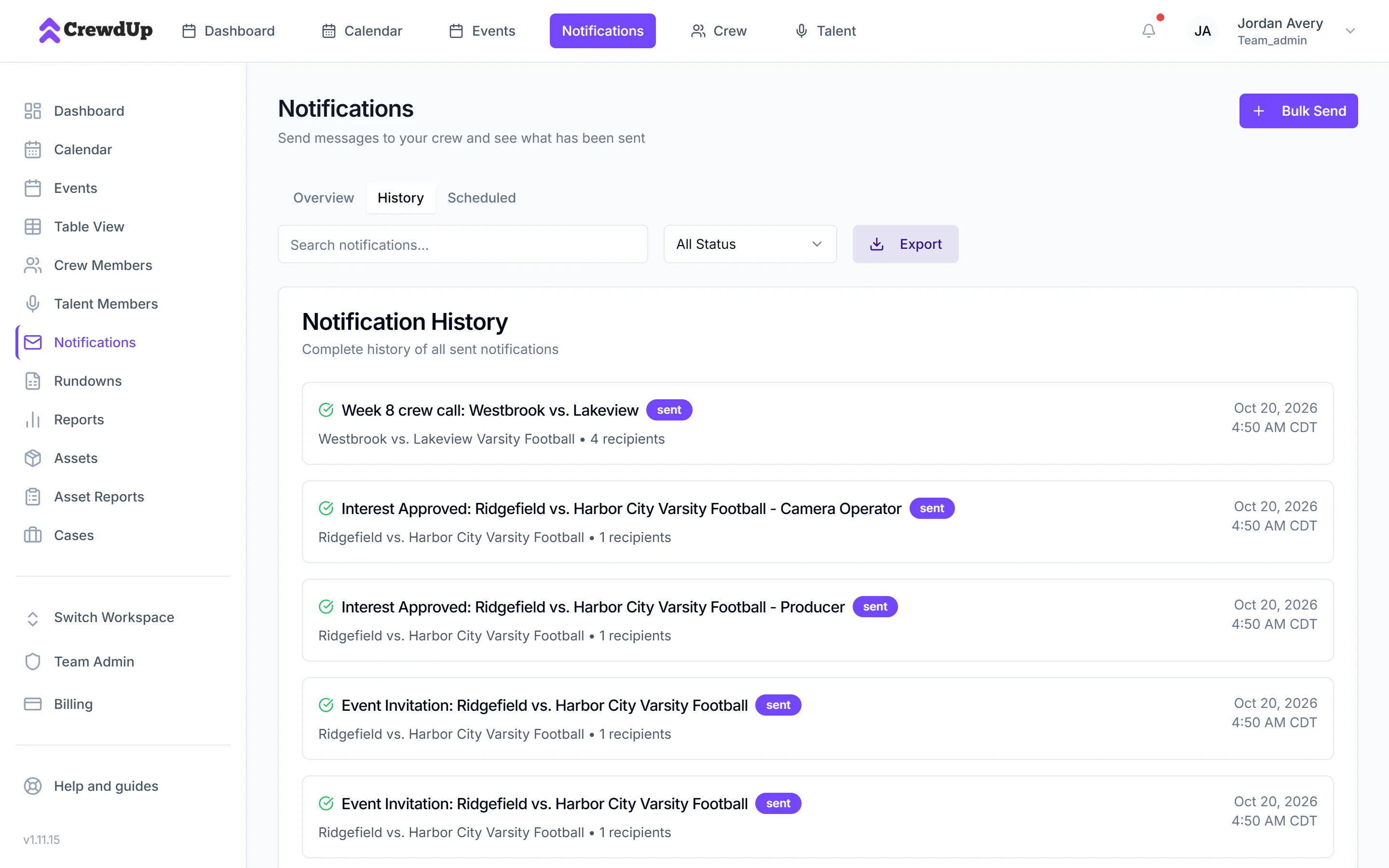Click the Bulk Send button
This screenshot has height=868, width=1389.
pyautogui.click(x=1298, y=111)
